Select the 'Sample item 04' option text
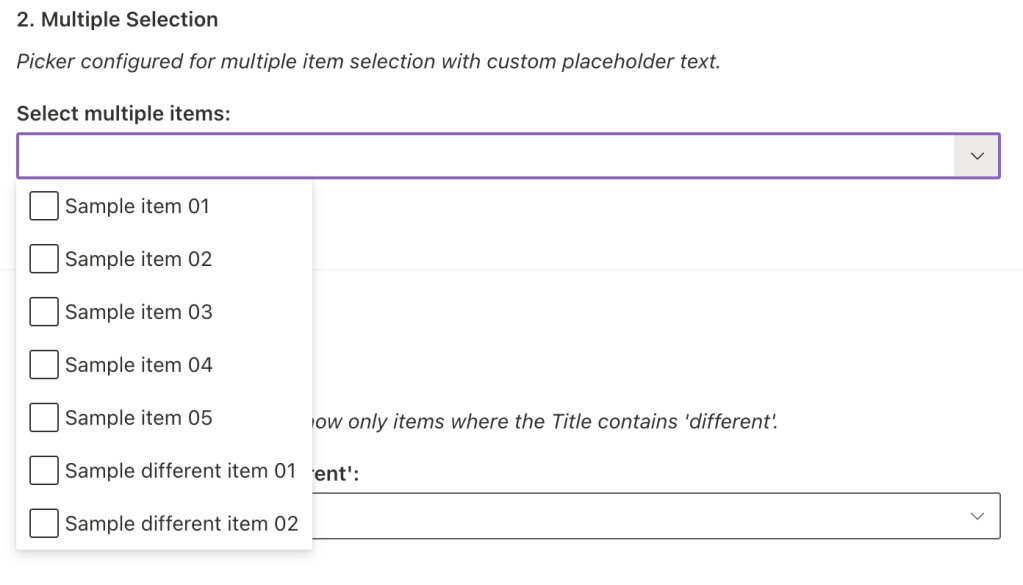 pos(138,365)
